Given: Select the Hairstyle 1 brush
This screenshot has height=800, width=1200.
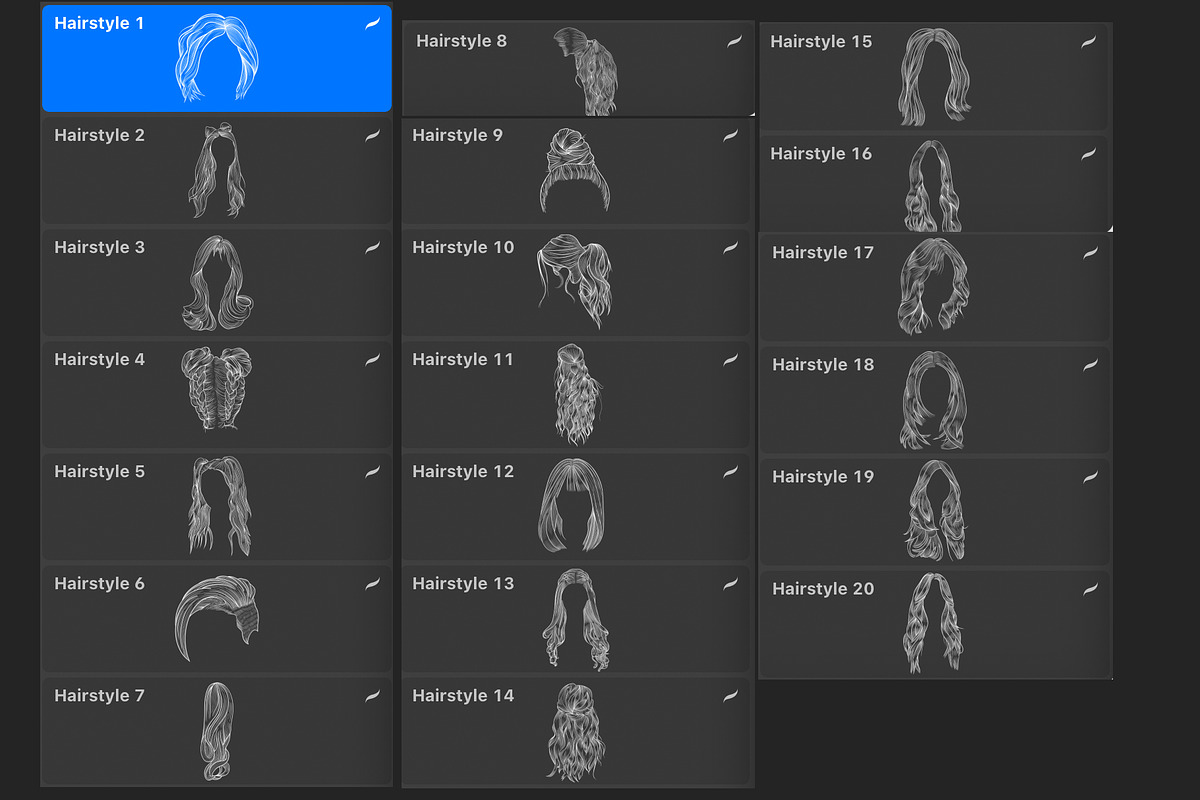Looking at the screenshot, I should [x=216, y=58].
